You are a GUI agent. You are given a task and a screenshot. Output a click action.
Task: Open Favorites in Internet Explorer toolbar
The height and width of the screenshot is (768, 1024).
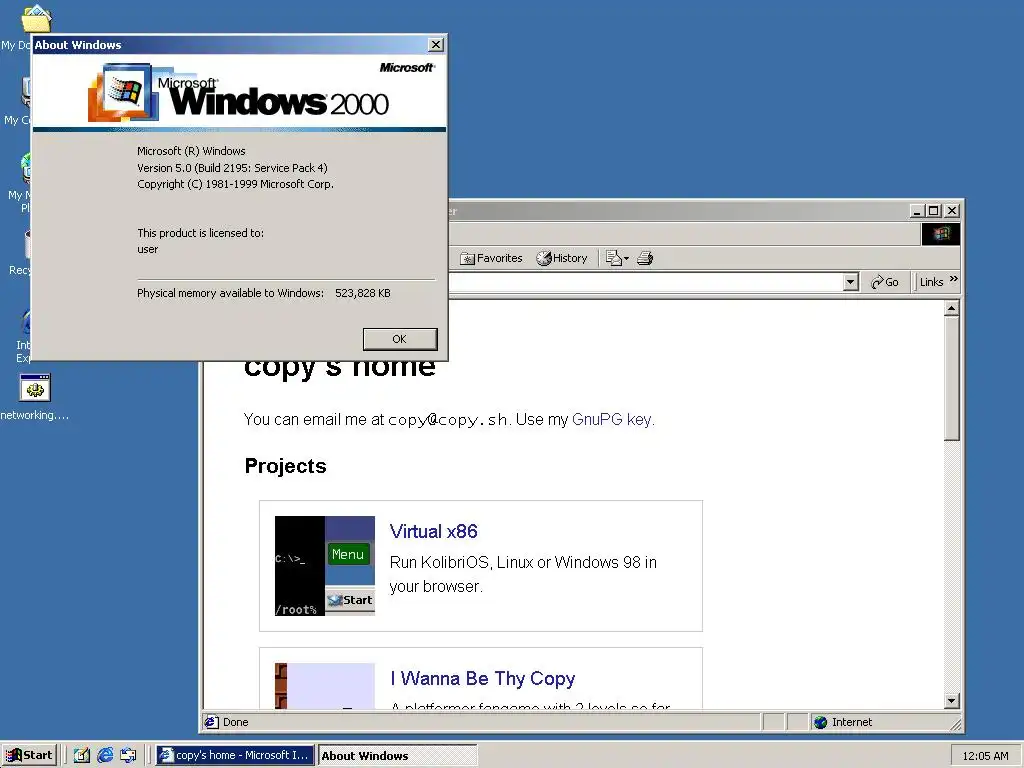[491, 258]
